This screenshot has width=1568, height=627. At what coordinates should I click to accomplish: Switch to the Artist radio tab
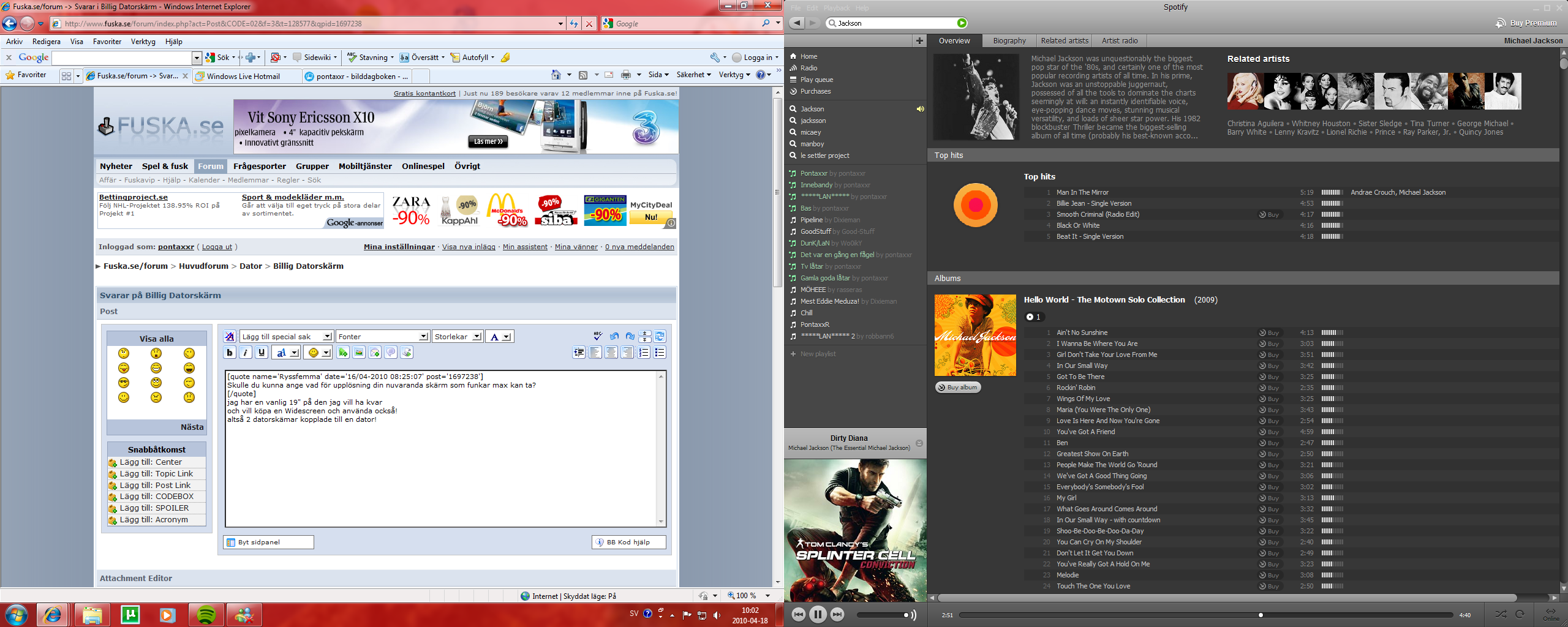tap(1120, 40)
